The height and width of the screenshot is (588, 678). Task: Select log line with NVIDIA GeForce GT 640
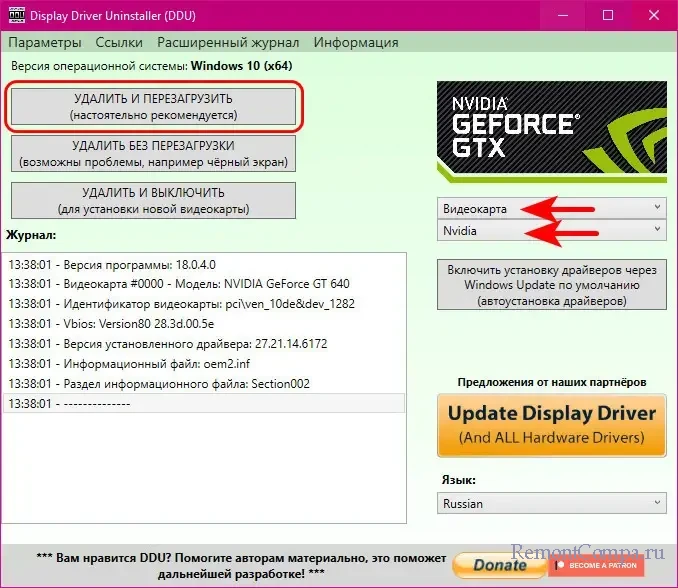pyautogui.click(x=204, y=284)
